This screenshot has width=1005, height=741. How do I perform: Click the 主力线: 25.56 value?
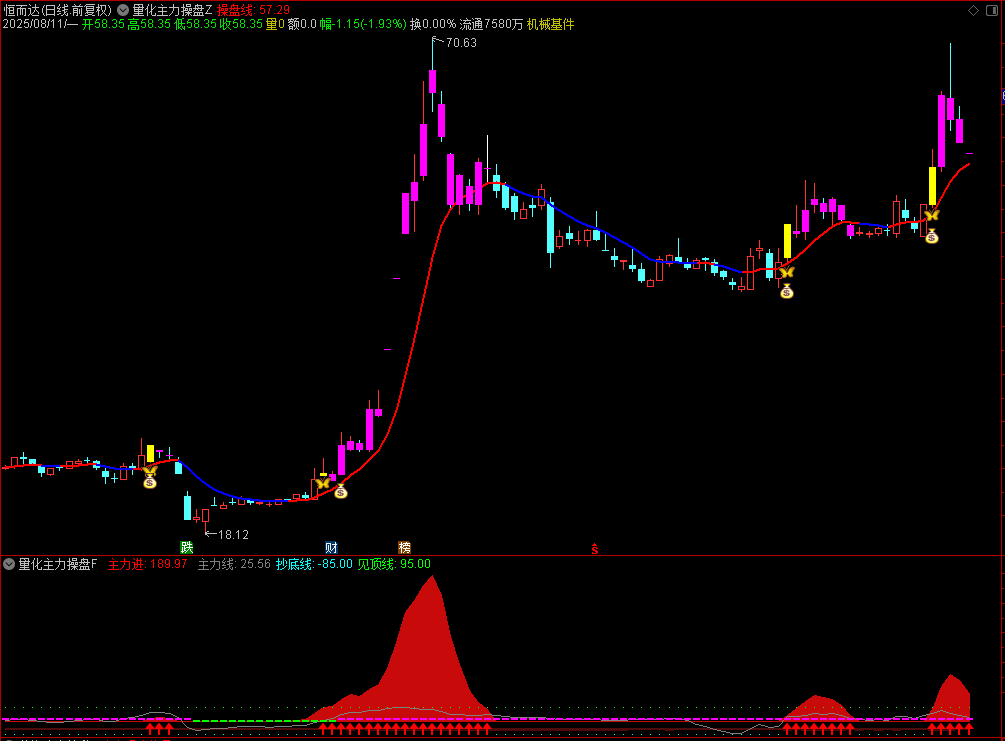click(234, 564)
